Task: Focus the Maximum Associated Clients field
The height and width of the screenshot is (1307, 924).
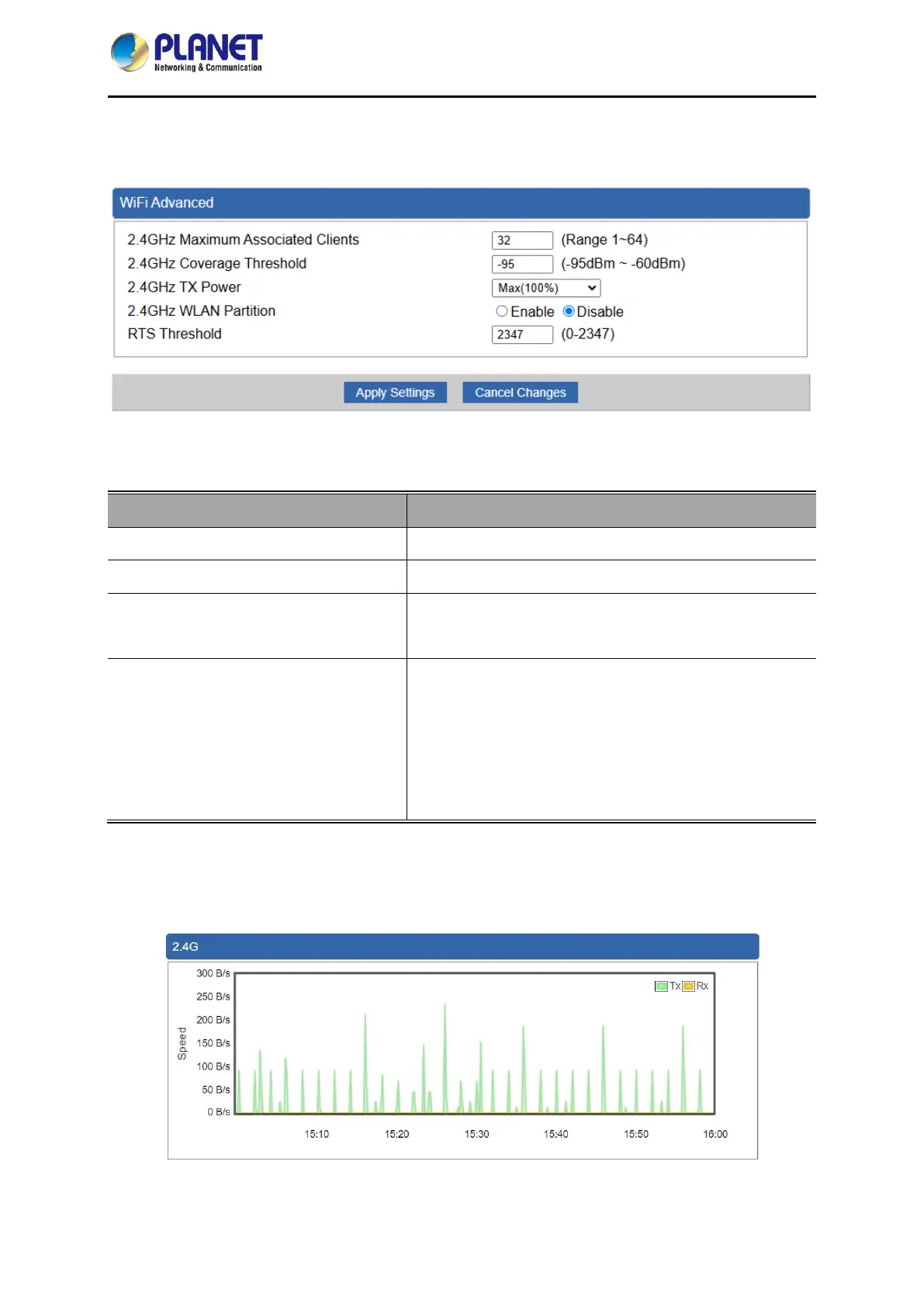Action: 522,241
